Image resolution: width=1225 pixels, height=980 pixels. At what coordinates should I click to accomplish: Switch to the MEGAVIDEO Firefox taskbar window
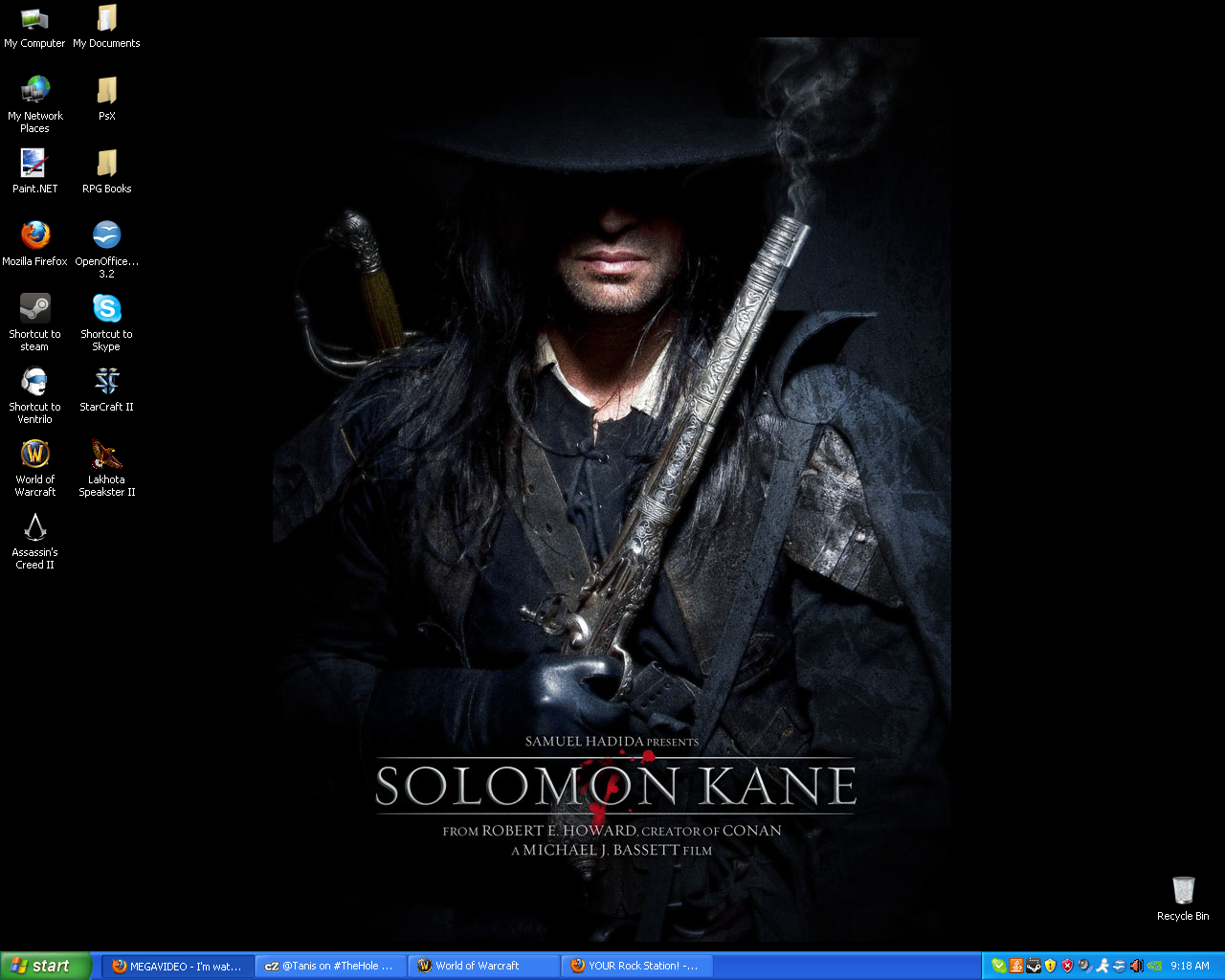coord(177,966)
